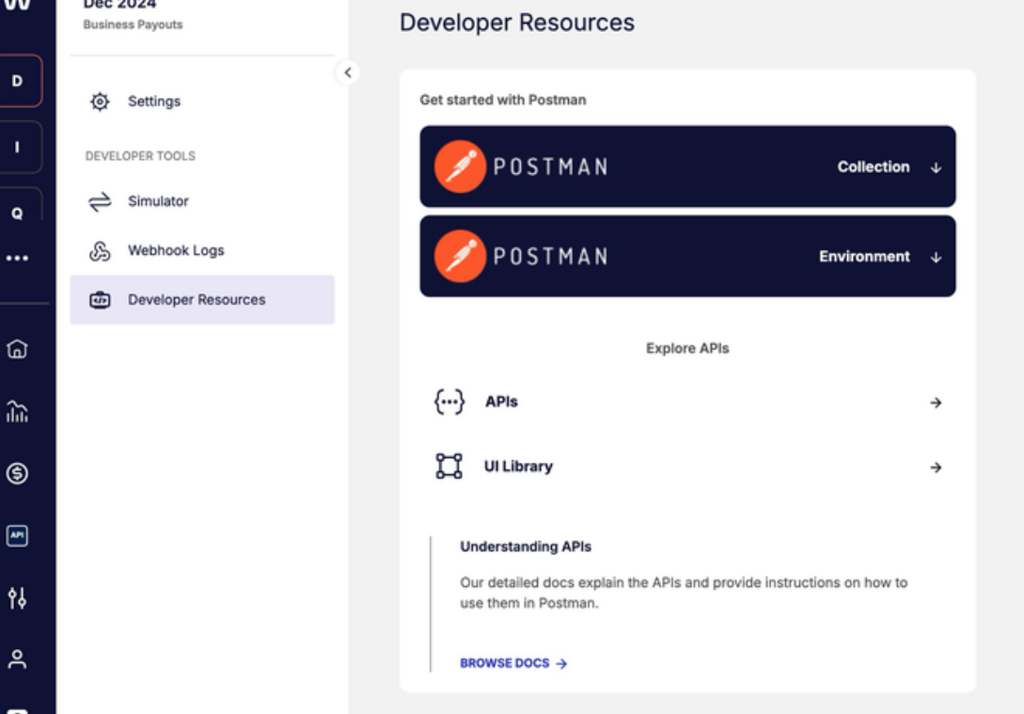The width and height of the screenshot is (1024, 714).
Task: Collapse the sidebar with chevron button
Action: [347, 72]
